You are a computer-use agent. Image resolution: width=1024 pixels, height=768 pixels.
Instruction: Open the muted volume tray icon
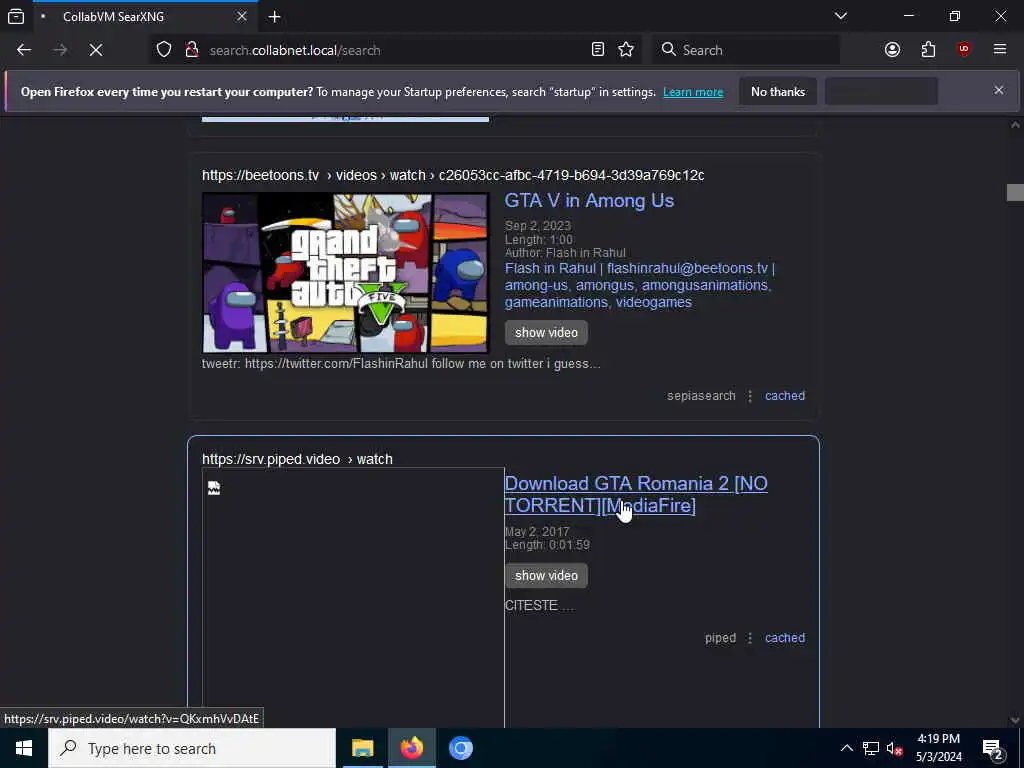click(894, 748)
